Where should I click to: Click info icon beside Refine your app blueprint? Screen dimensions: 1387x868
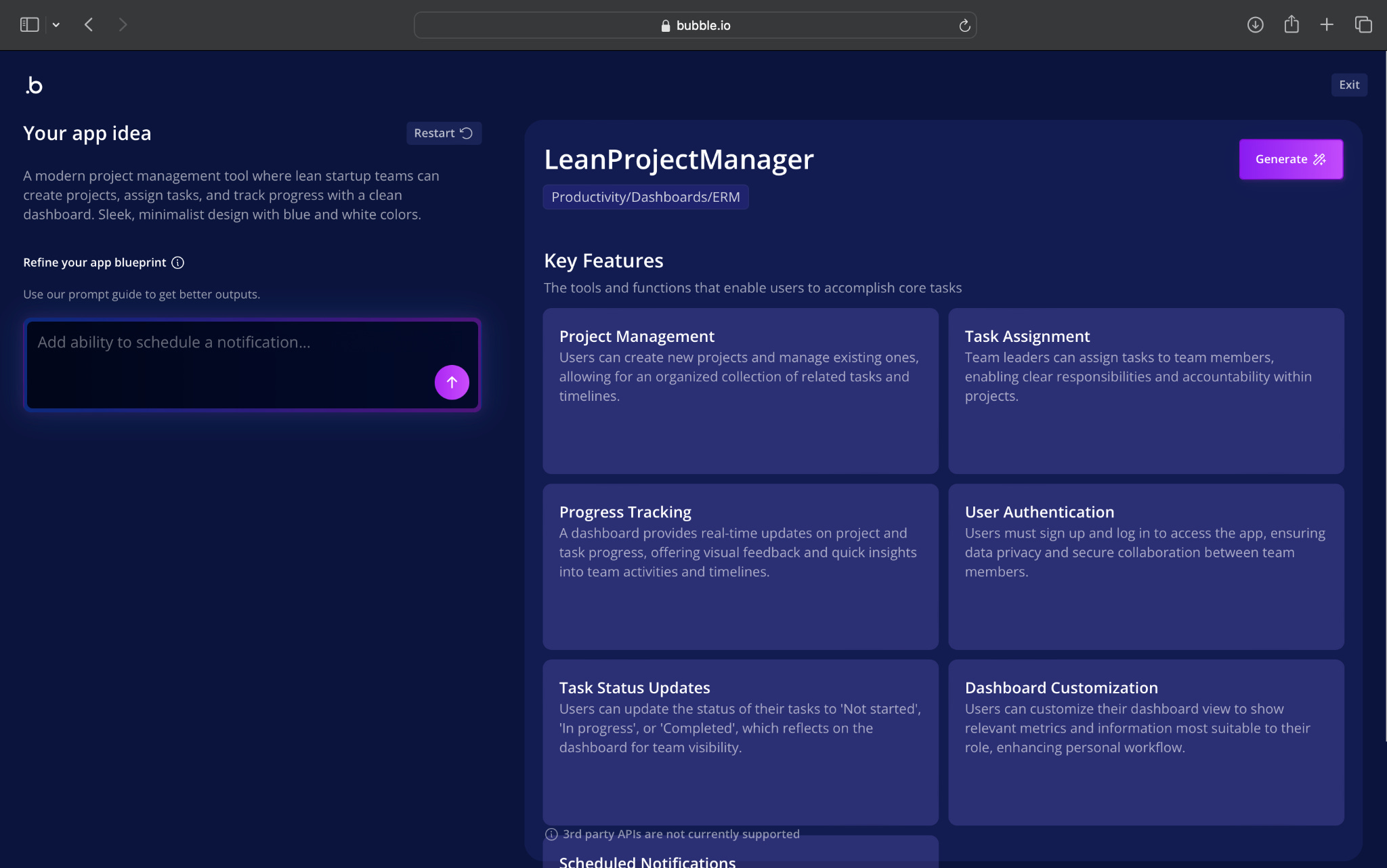(177, 263)
